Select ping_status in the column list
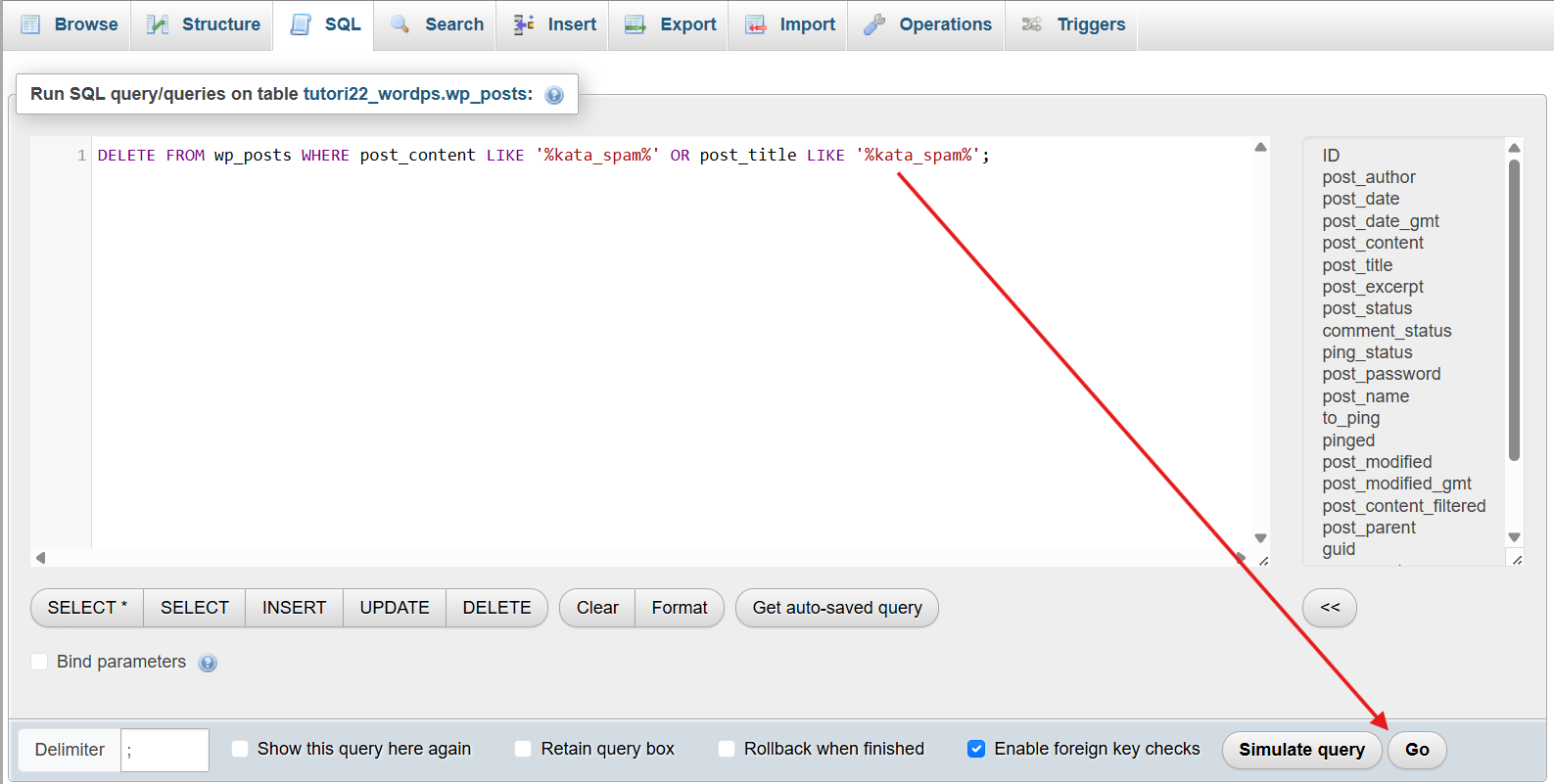Viewport: 1554px width, 784px height. 1367,352
